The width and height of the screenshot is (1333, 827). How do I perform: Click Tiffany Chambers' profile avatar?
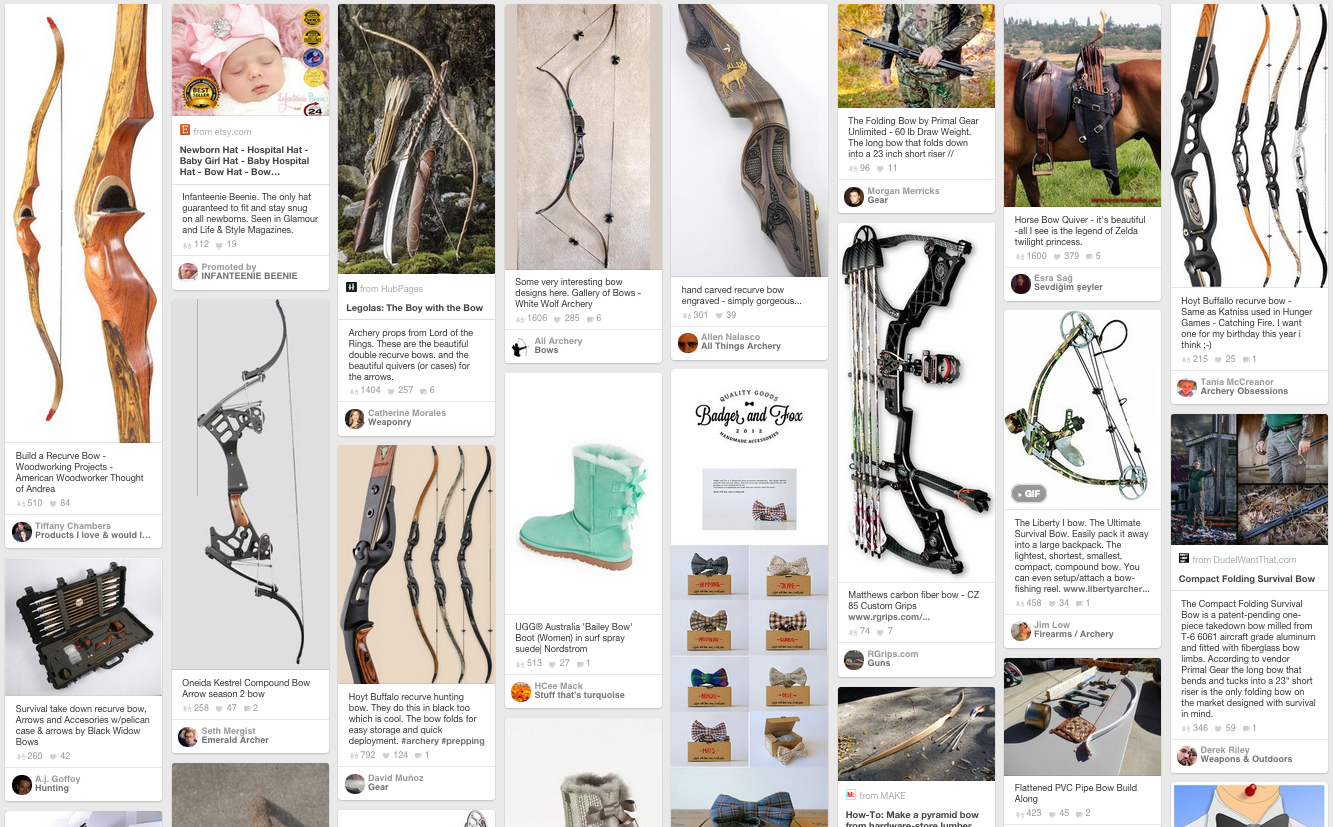(x=21, y=531)
